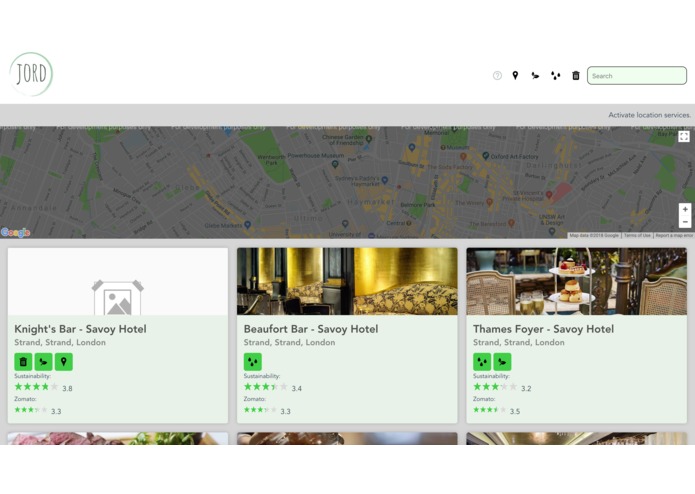Open Beaufort Bar photo thumbnail
Viewport: 695px width, 494px height.
pyautogui.click(x=347, y=281)
